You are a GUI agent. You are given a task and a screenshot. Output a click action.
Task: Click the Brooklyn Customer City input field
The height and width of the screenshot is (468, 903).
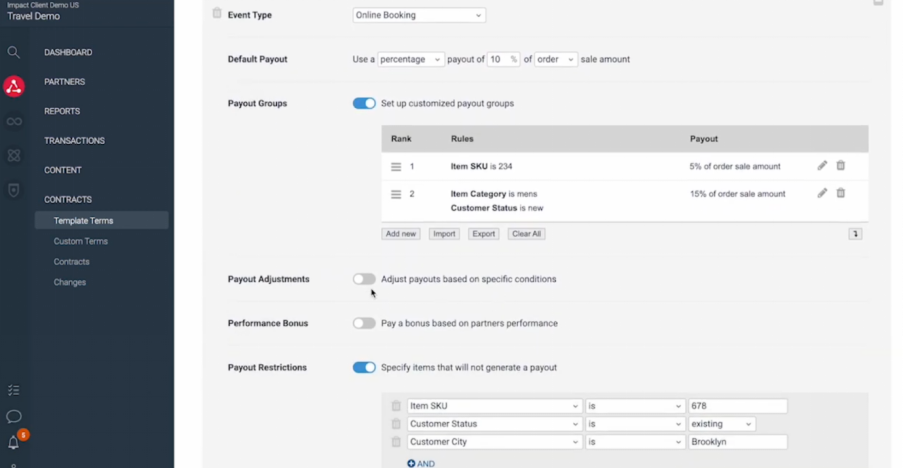coord(737,442)
